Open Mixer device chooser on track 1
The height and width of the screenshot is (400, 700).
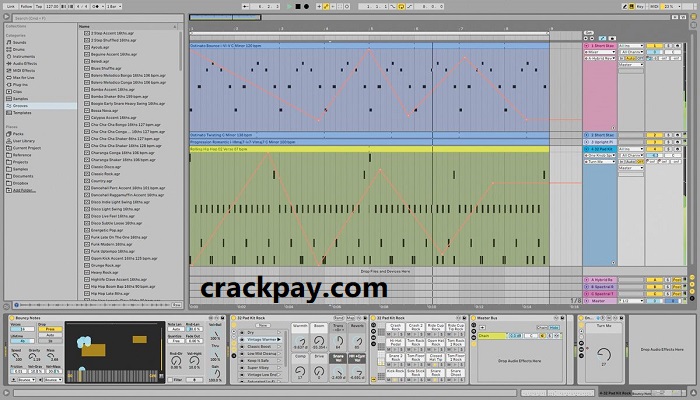click(600, 52)
